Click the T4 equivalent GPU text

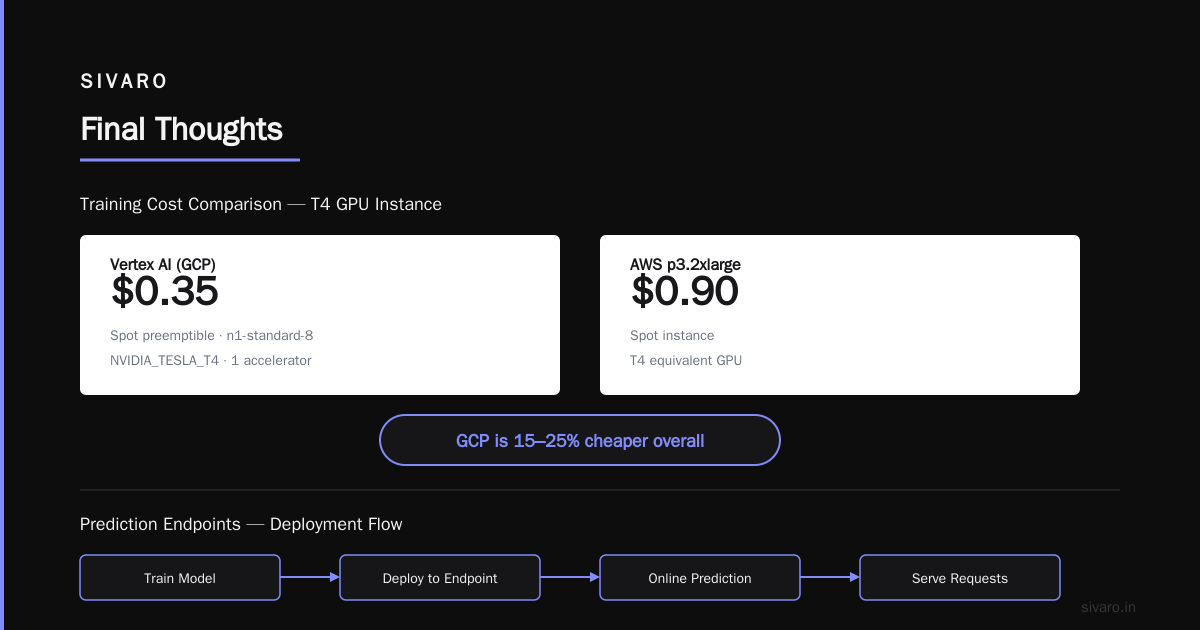click(686, 360)
